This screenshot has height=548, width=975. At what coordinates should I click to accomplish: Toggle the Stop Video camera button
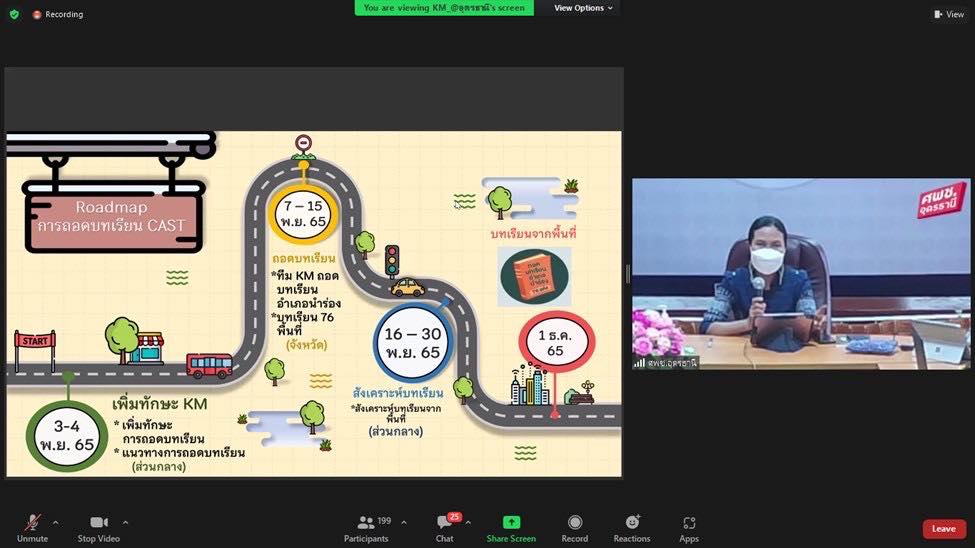point(99,523)
